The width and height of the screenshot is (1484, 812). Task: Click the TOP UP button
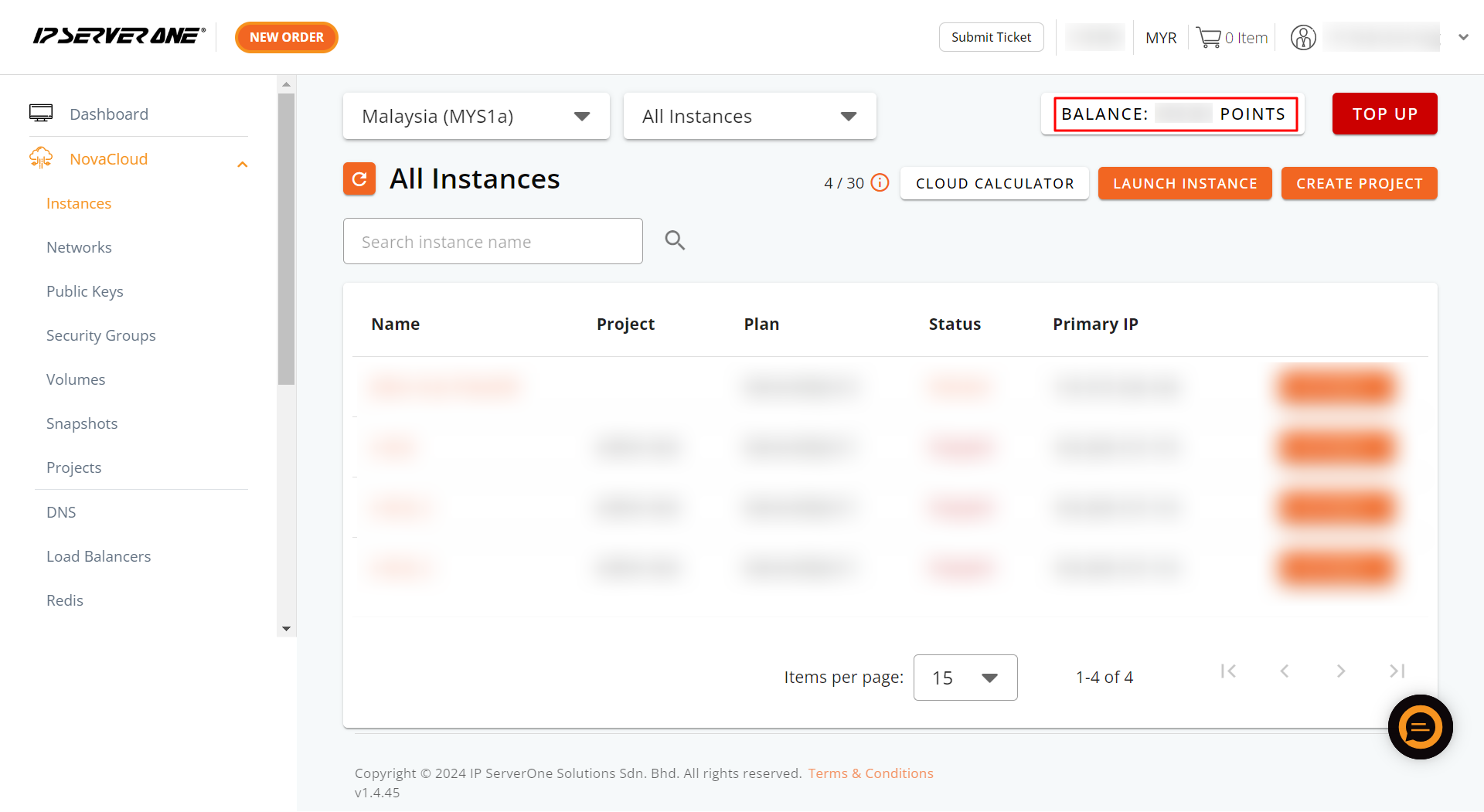tap(1385, 114)
